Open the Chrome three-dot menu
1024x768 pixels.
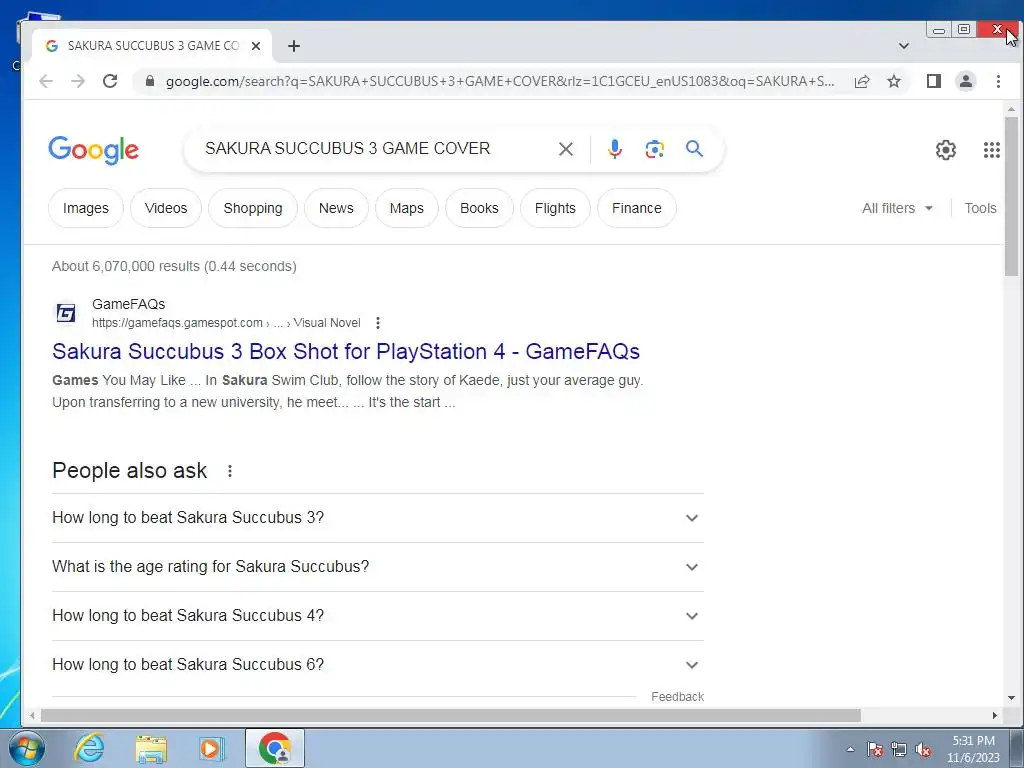pyautogui.click(x=998, y=81)
